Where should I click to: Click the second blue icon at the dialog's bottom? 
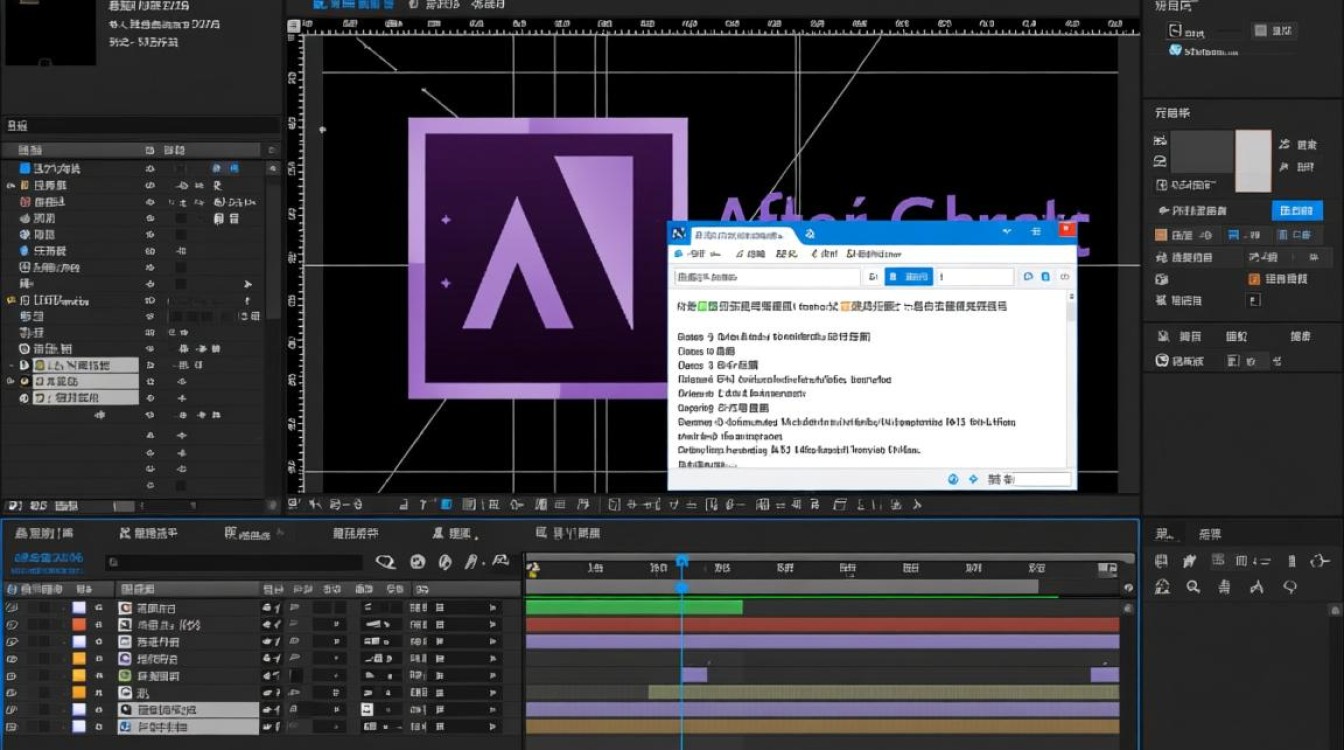(973, 479)
